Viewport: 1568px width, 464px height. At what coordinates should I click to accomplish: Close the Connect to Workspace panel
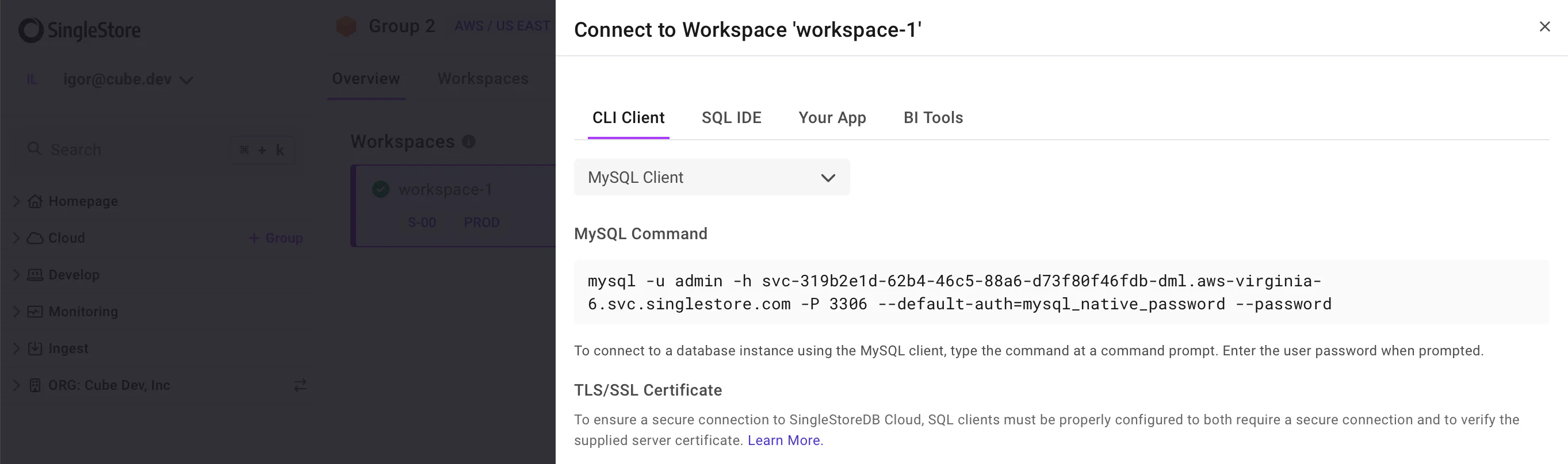point(1544,27)
